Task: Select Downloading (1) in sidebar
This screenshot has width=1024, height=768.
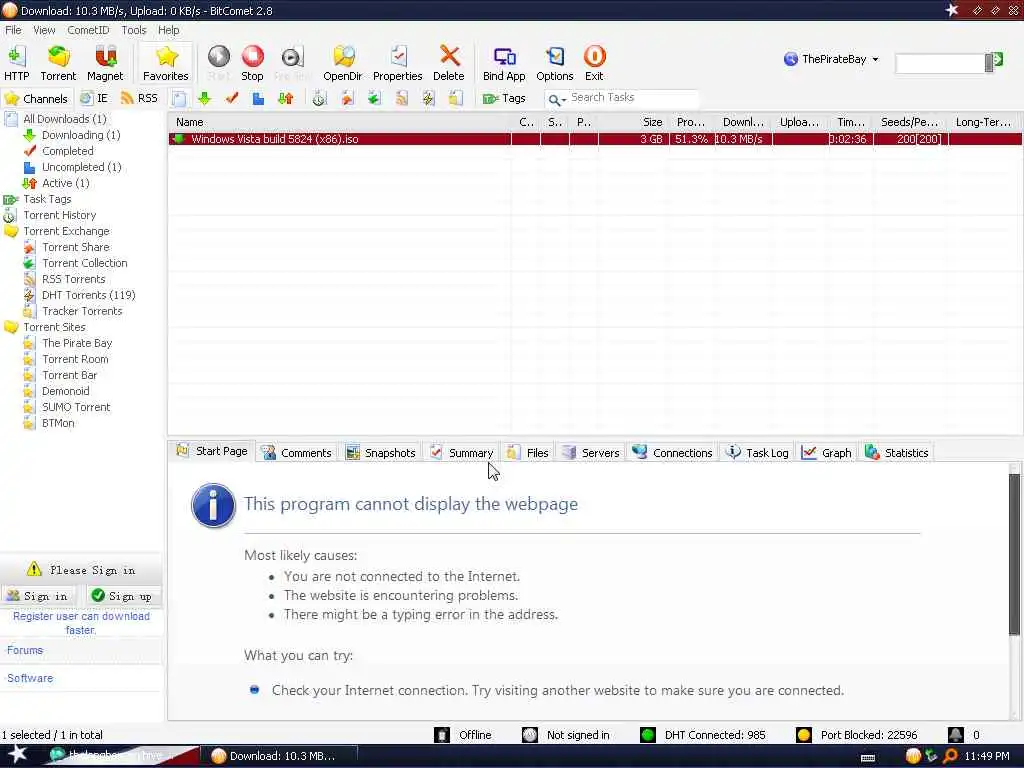Action: [81, 135]
